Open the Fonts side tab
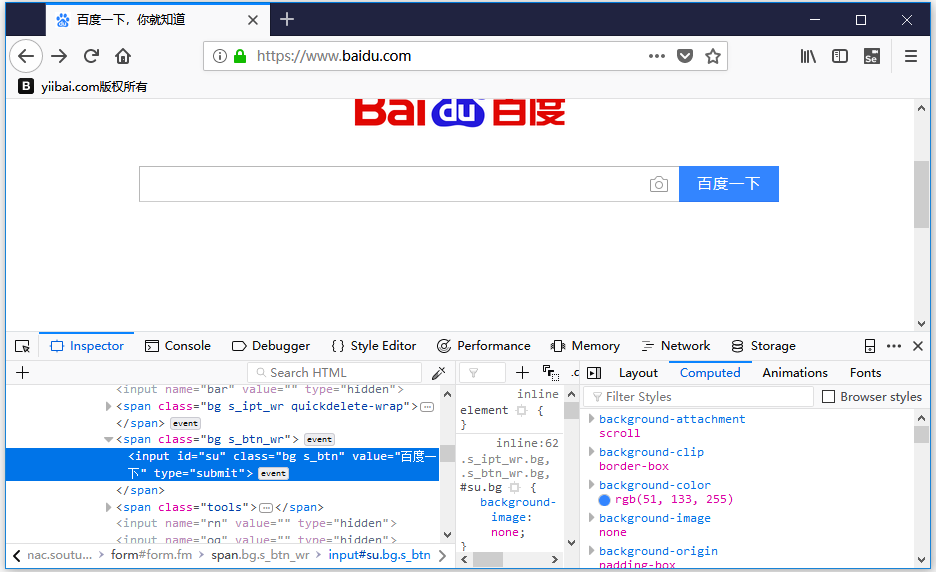Screen dimensions: 936x572 click(866, 373)
